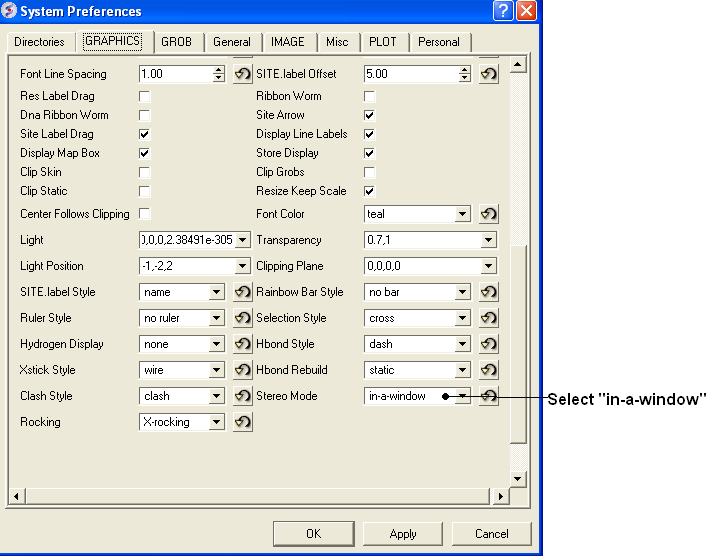Image resolution: width=716 pixels, height=556 pixels.
Task: Click the OK button
Action: (x=313, y=533)
